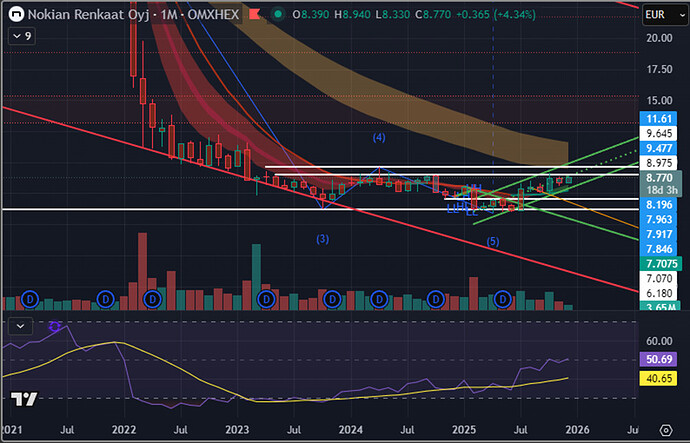The height and width of the screenshot is (443, 690).
Task: Open chart settings gear at bottom right
Action: tap(666, 430)
